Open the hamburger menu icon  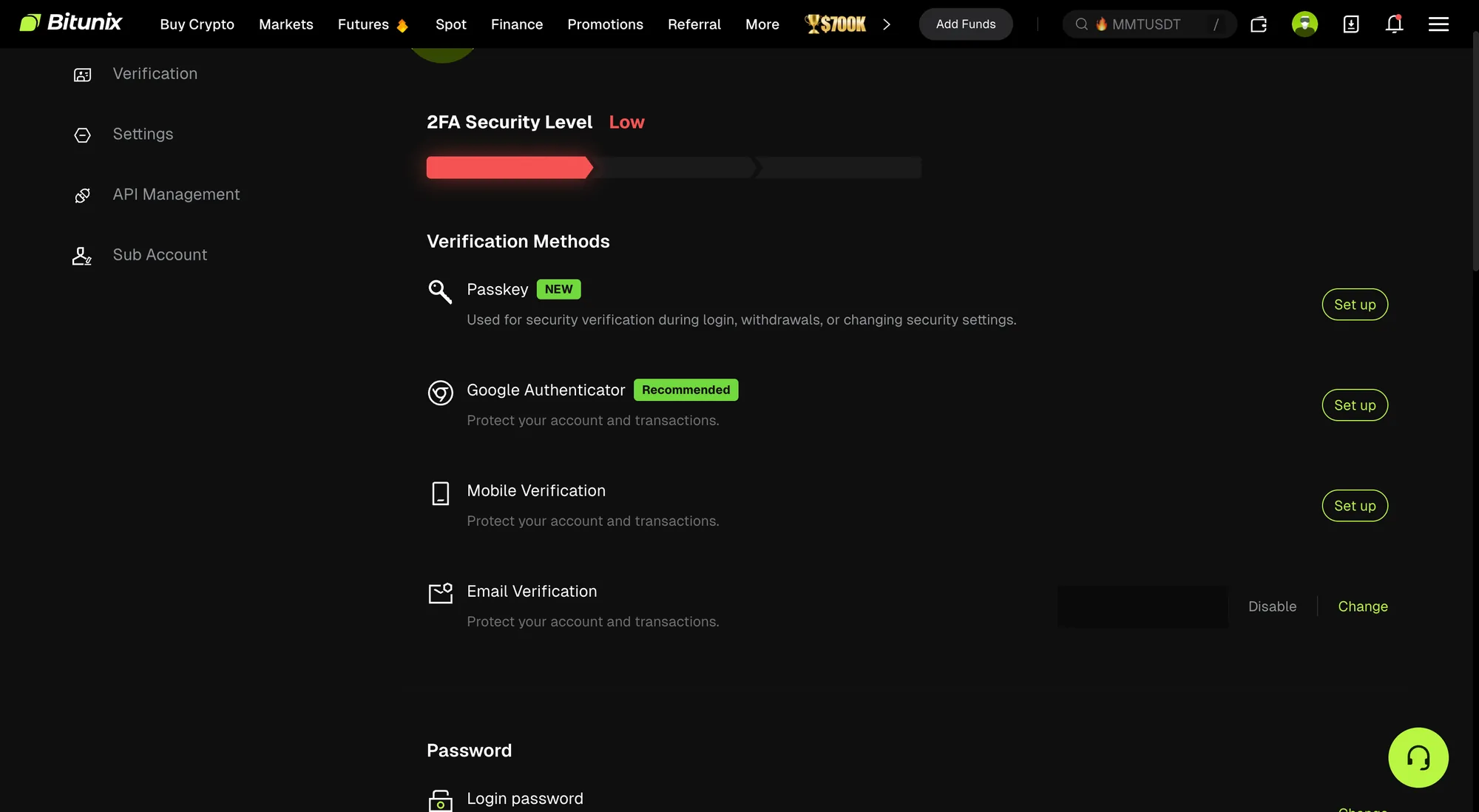coord(1438,24)
